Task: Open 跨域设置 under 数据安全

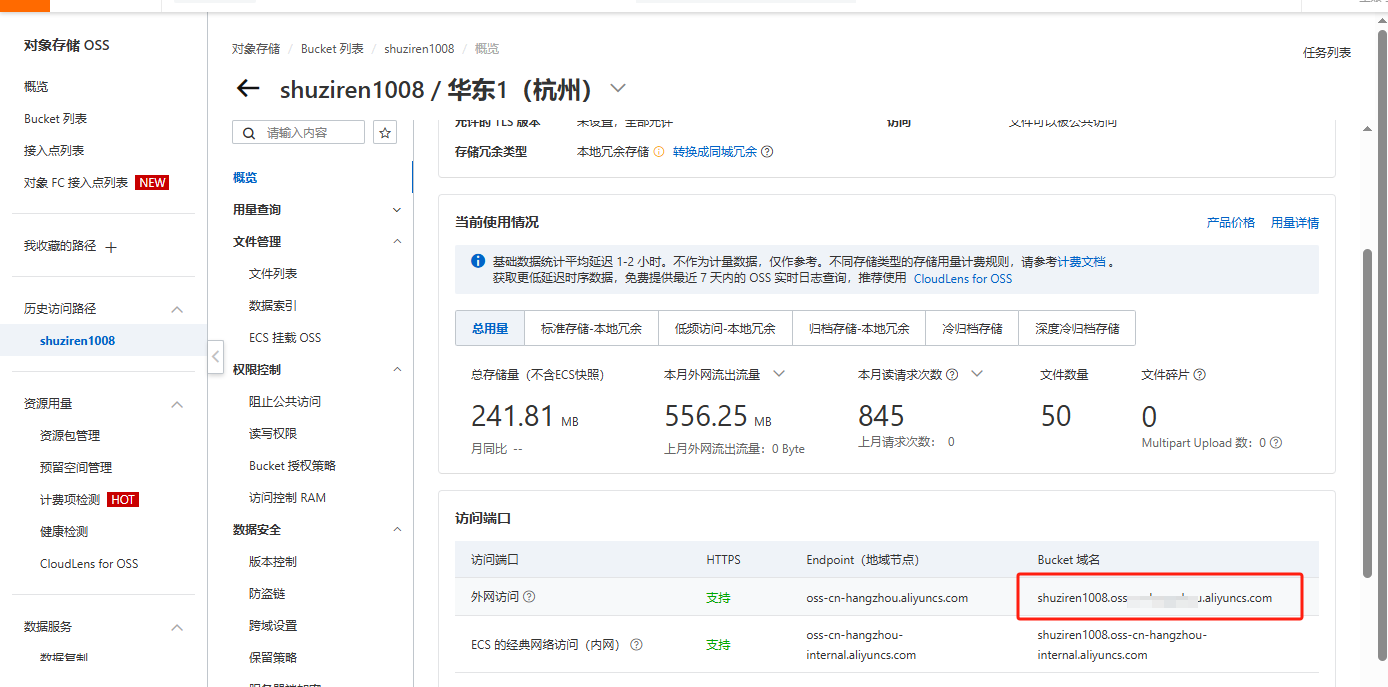Action: (273, 626)
